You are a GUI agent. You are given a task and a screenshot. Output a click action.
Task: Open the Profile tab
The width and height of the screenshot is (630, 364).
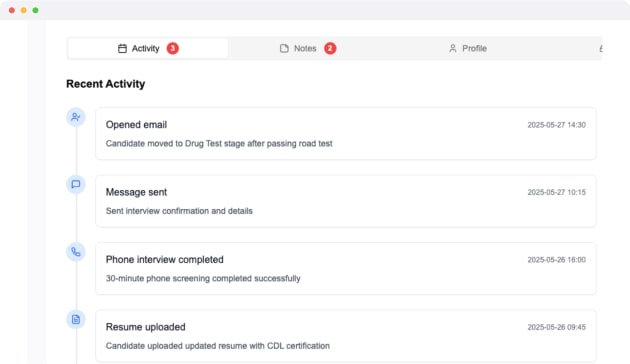(x=467, y=48)
